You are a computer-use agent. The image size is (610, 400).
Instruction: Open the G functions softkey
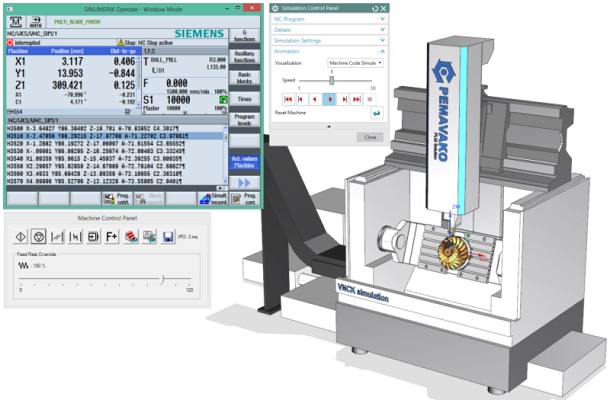pos(244,36)
